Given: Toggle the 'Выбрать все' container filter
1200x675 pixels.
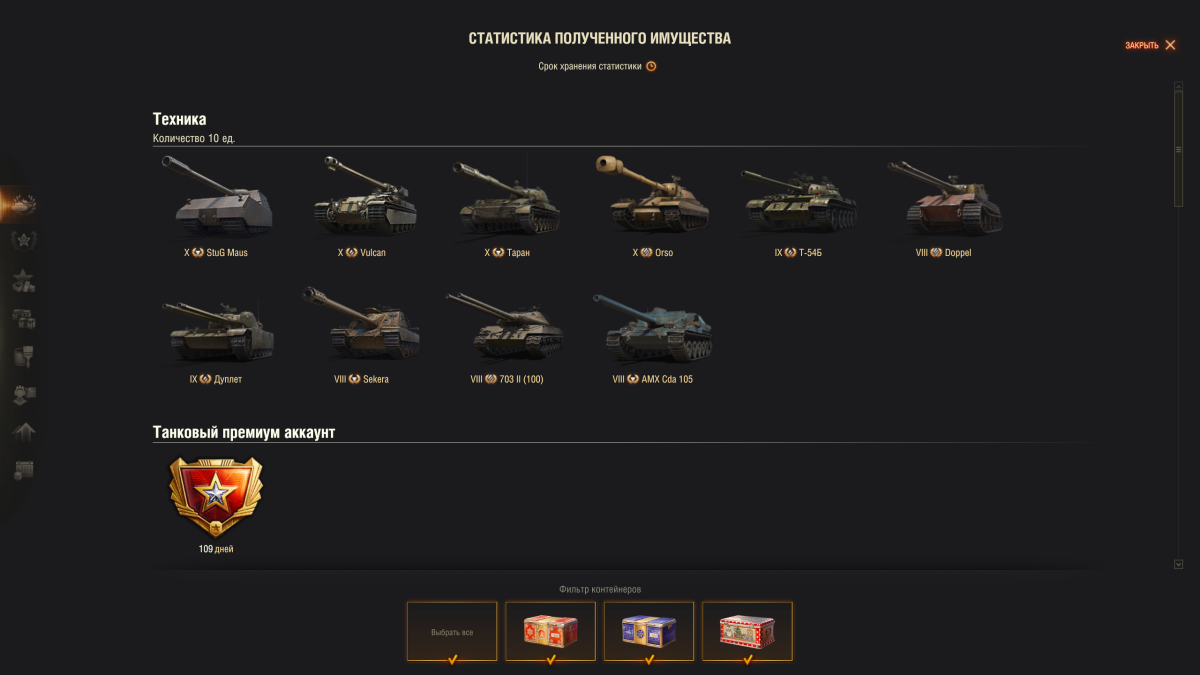Looking at the screenshot, I should (x=452, y=631).
